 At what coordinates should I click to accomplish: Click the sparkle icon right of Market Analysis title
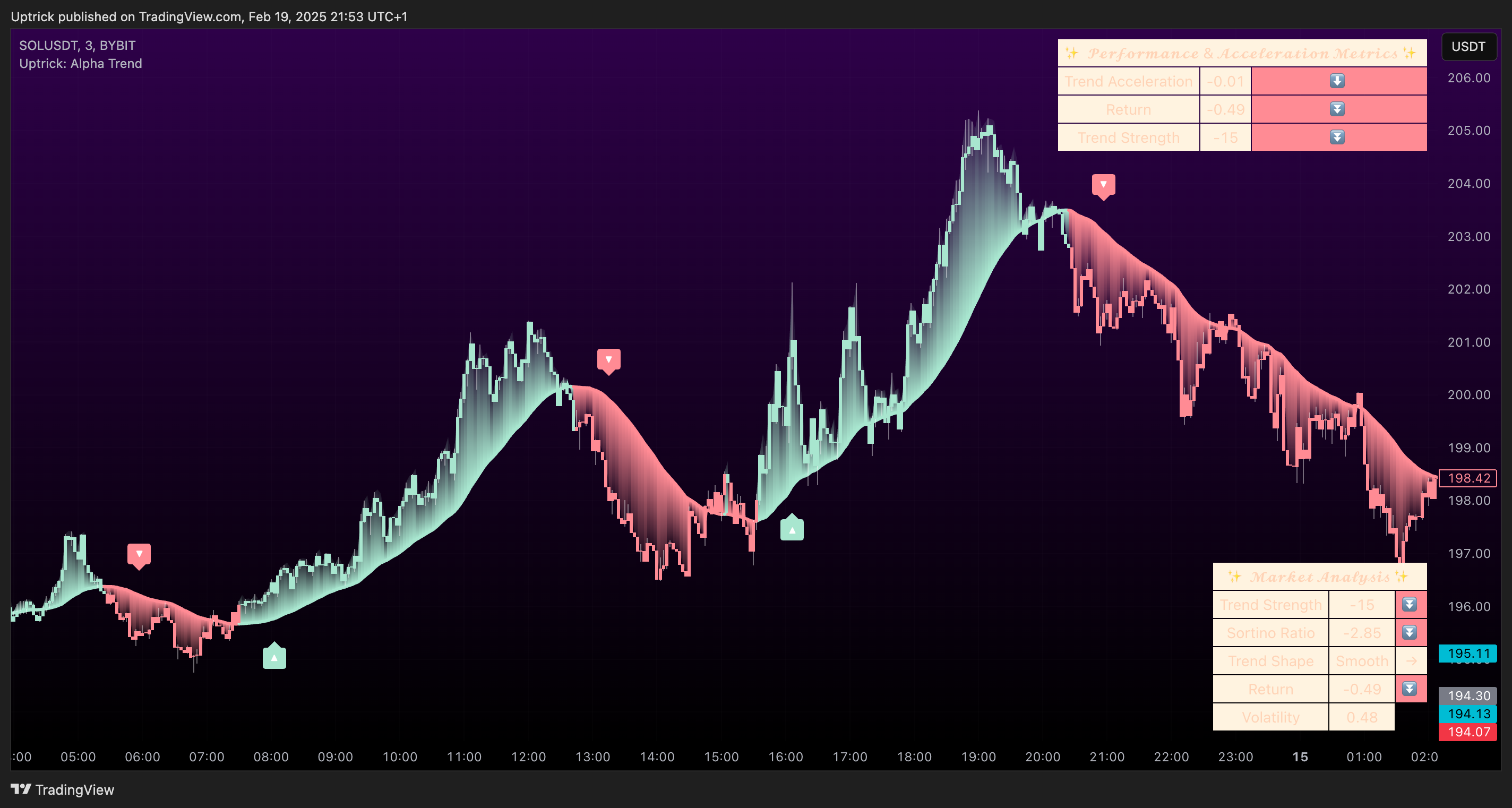[x=1402, y=577]
